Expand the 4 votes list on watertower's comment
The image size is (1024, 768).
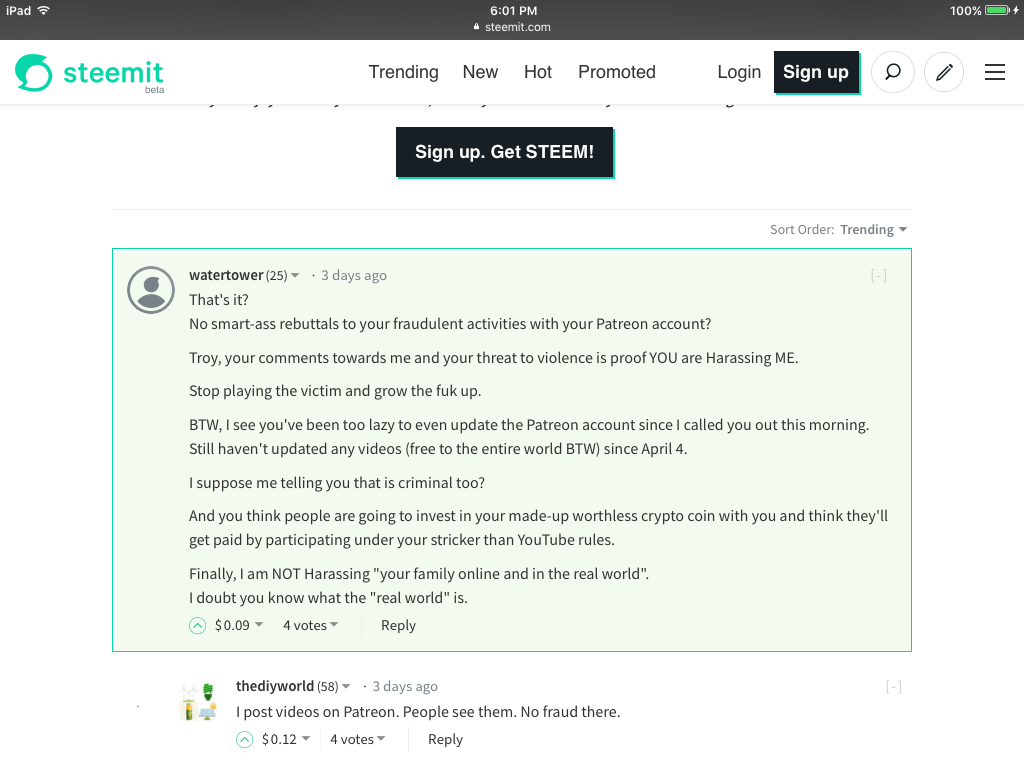click(310, 626)
